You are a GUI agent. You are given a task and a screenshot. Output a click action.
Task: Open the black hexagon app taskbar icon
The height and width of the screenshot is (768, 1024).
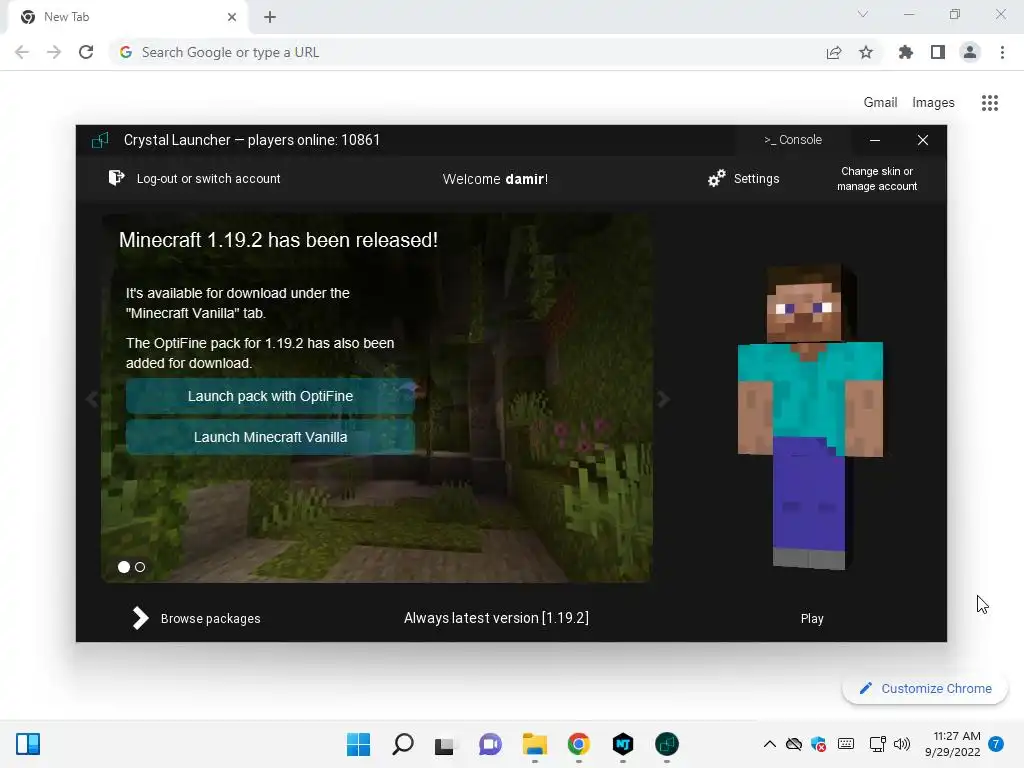click(623, 744)
